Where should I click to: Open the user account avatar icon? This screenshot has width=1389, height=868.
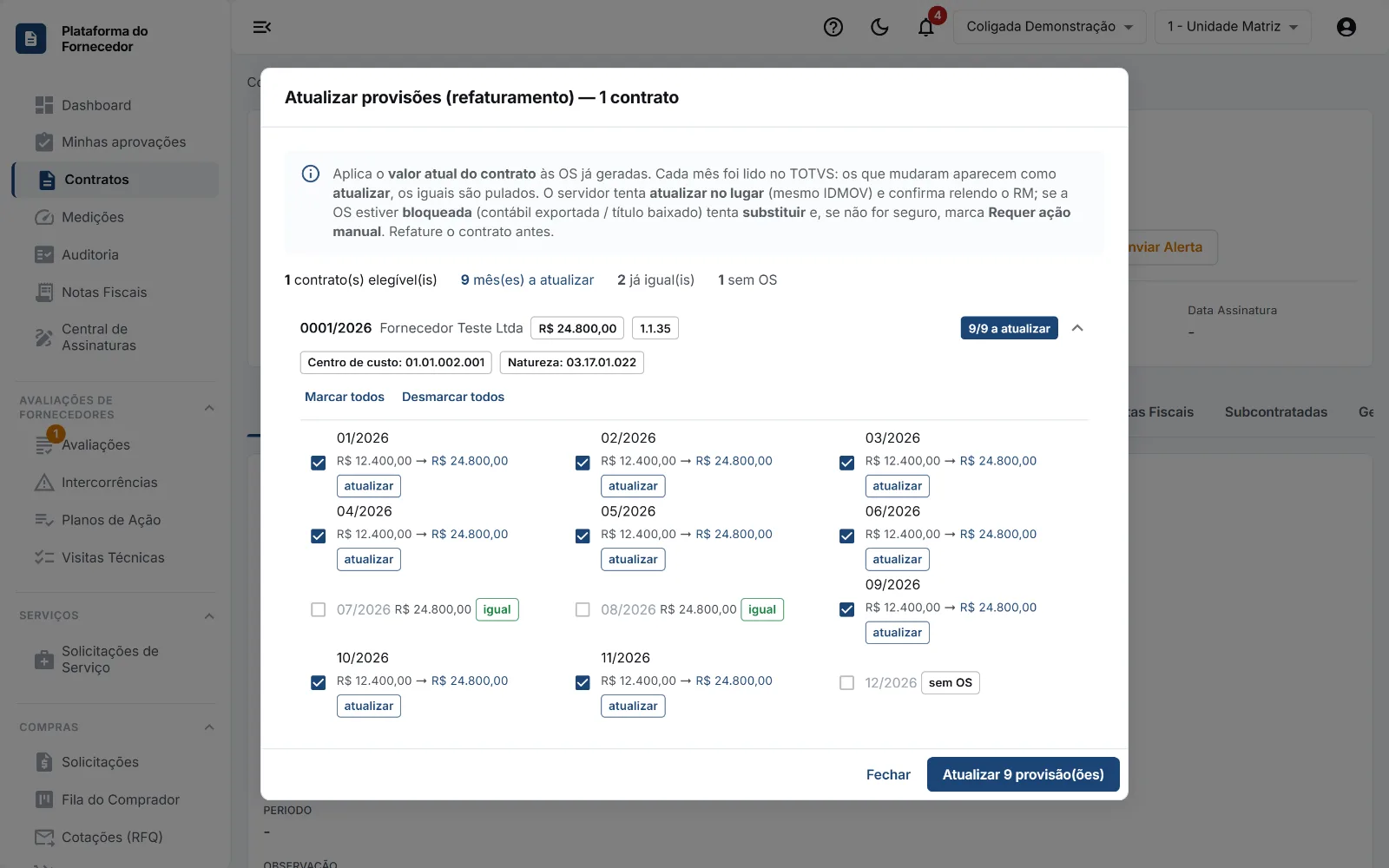tap(1346, 27)
